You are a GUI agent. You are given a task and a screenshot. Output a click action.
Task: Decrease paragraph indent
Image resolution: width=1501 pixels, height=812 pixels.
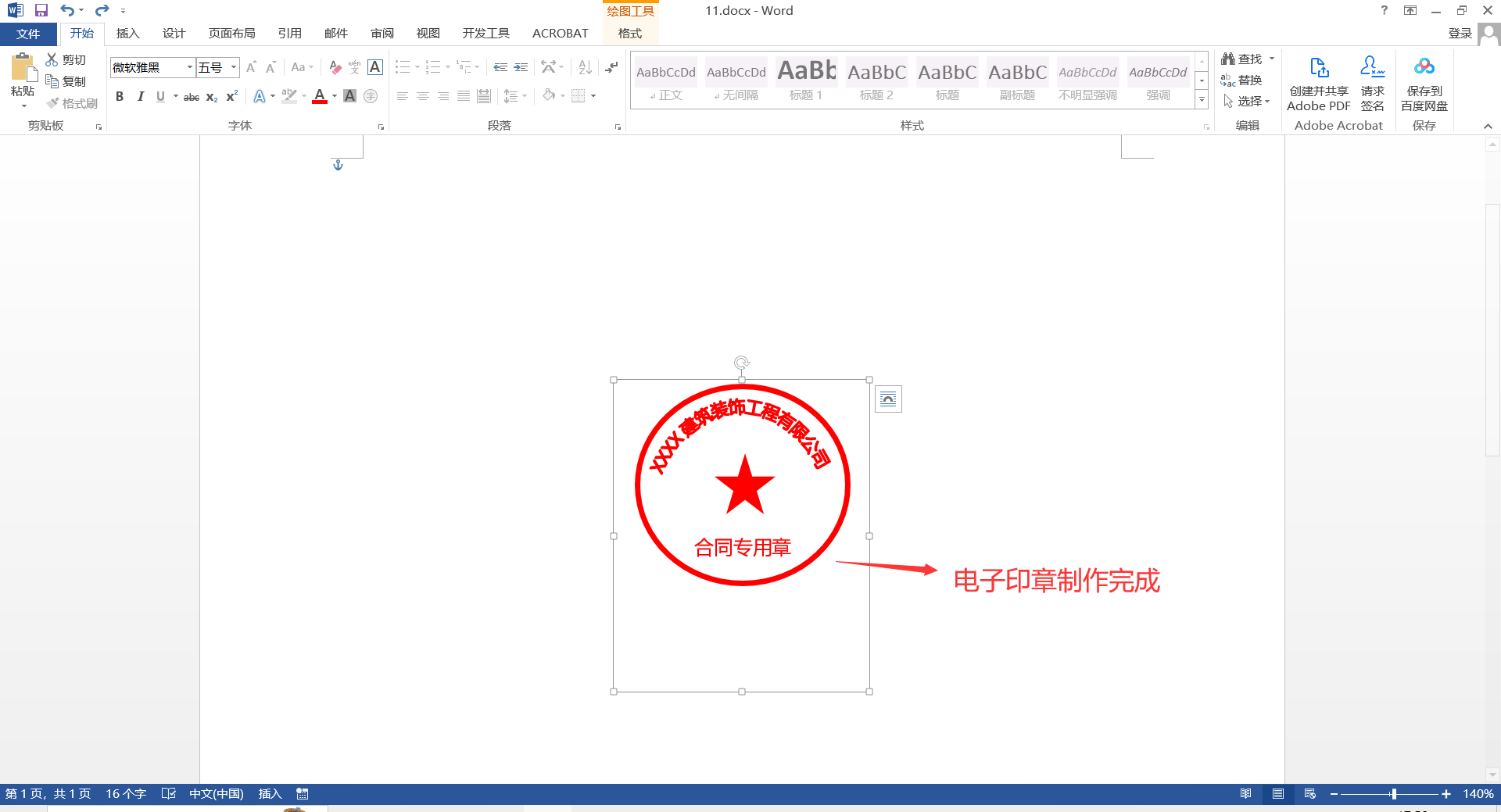point(500,68)
